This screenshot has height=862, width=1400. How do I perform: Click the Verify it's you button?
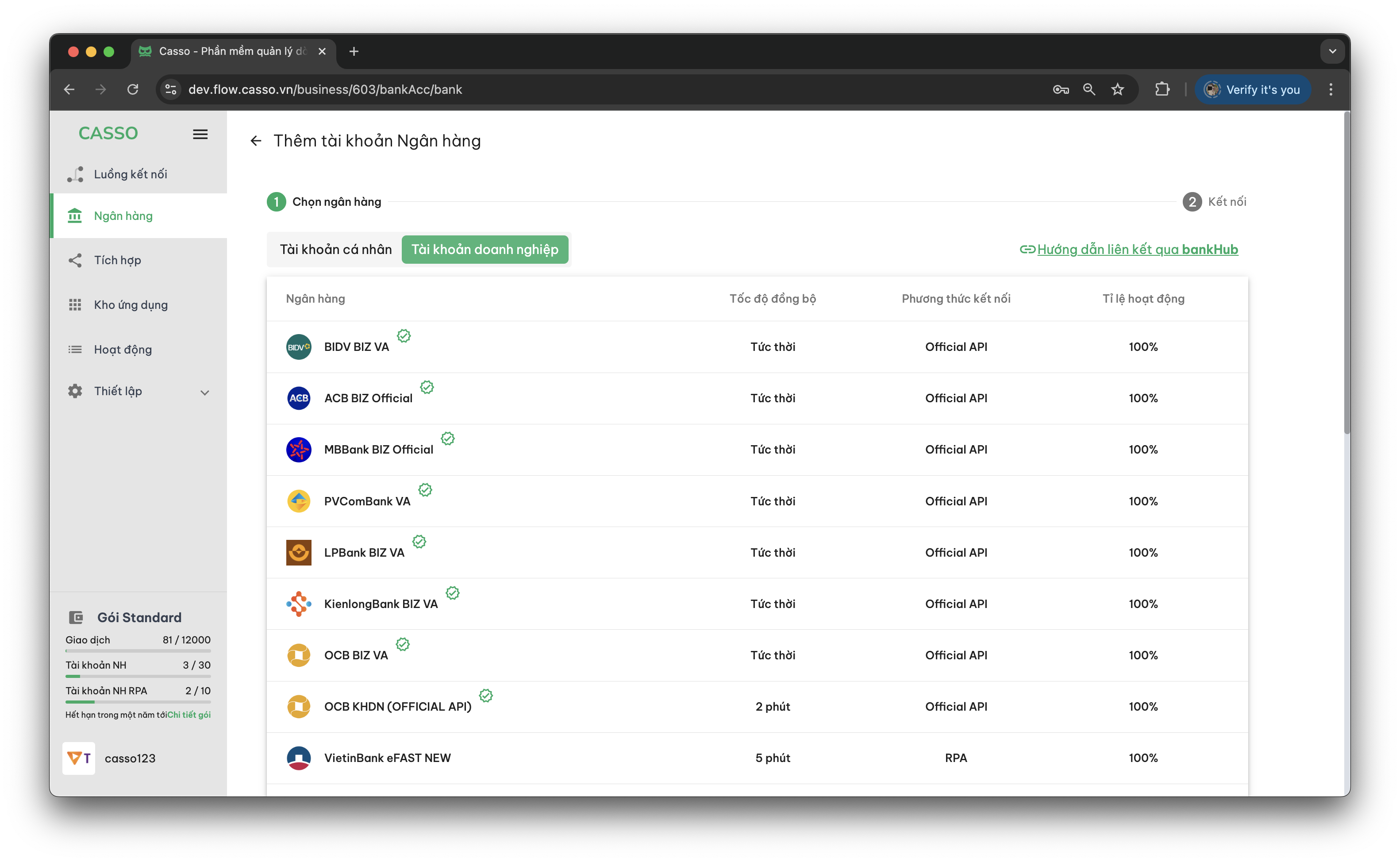pyautogui.click(x=1252, y=89)
